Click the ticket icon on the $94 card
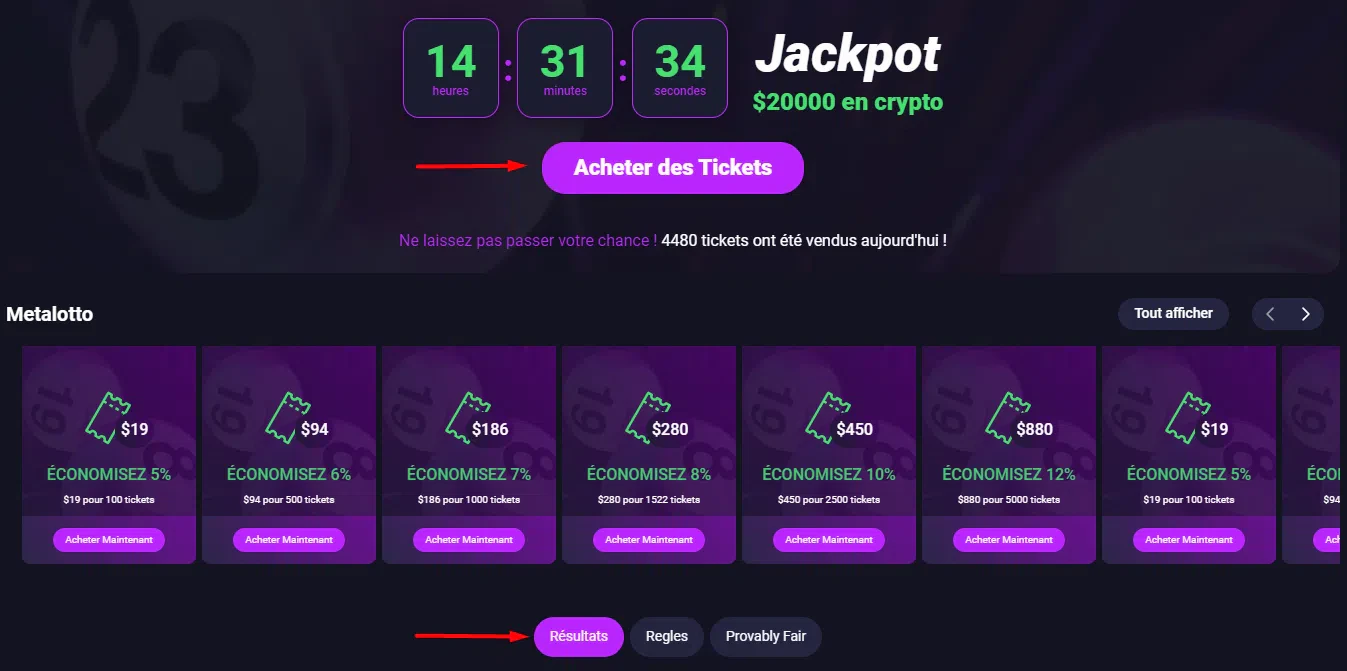 283,417
